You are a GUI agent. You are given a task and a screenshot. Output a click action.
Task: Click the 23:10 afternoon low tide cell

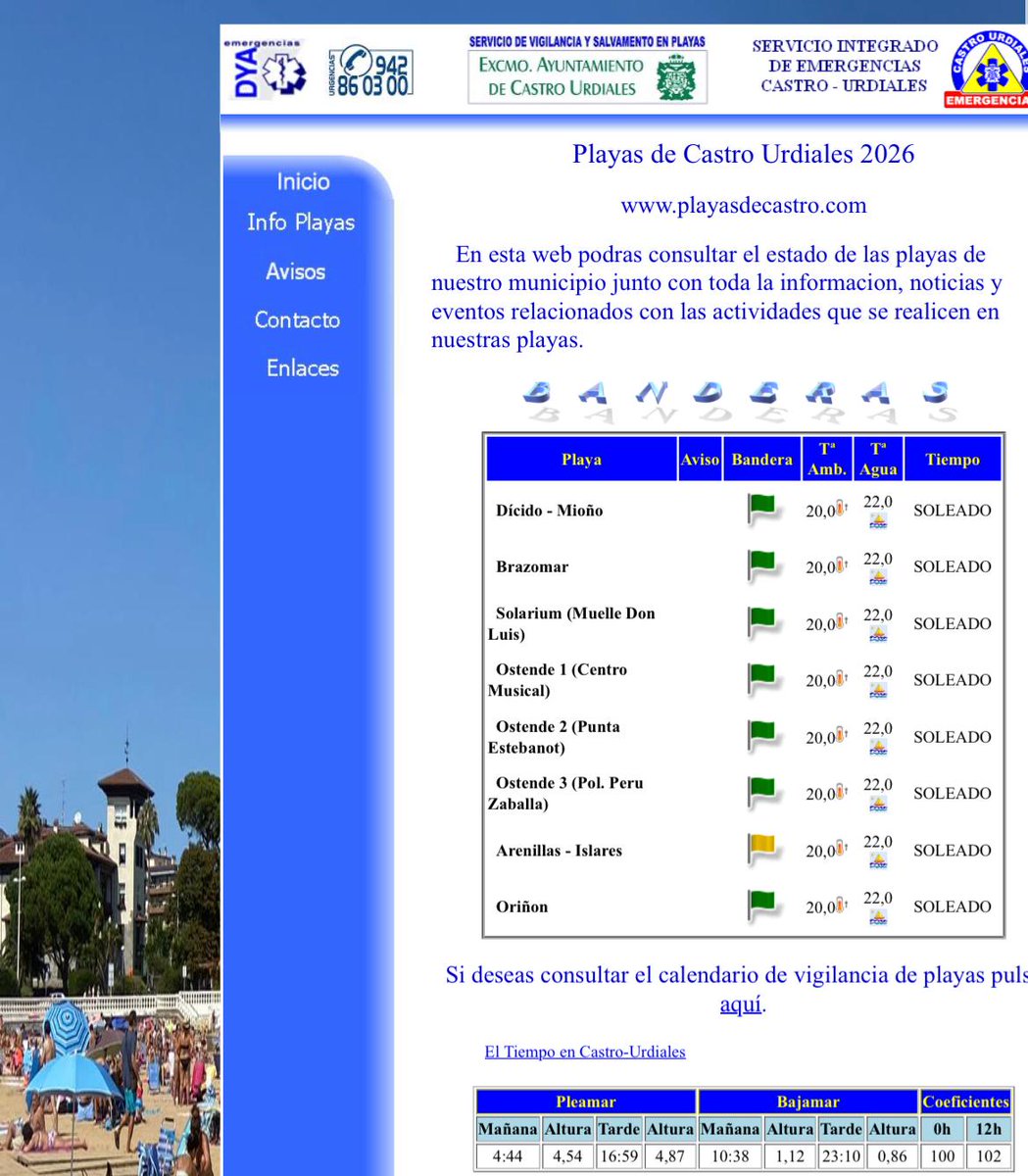[x=841, y=1156]
